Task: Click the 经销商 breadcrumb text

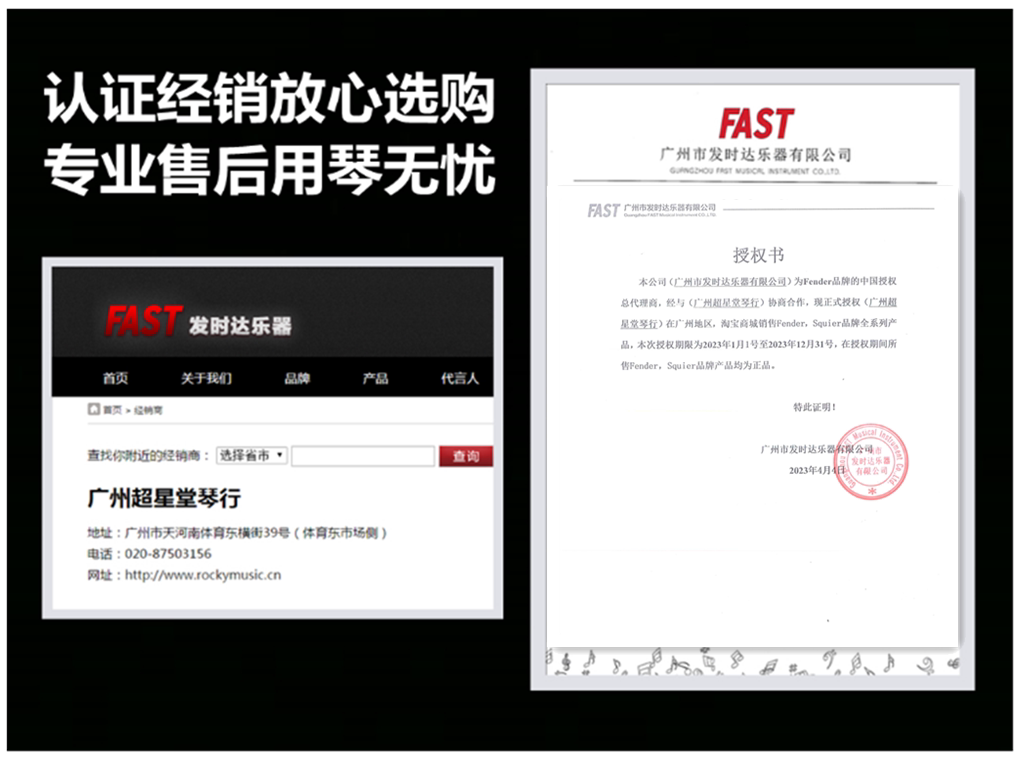Action: (x=148, y=410)
